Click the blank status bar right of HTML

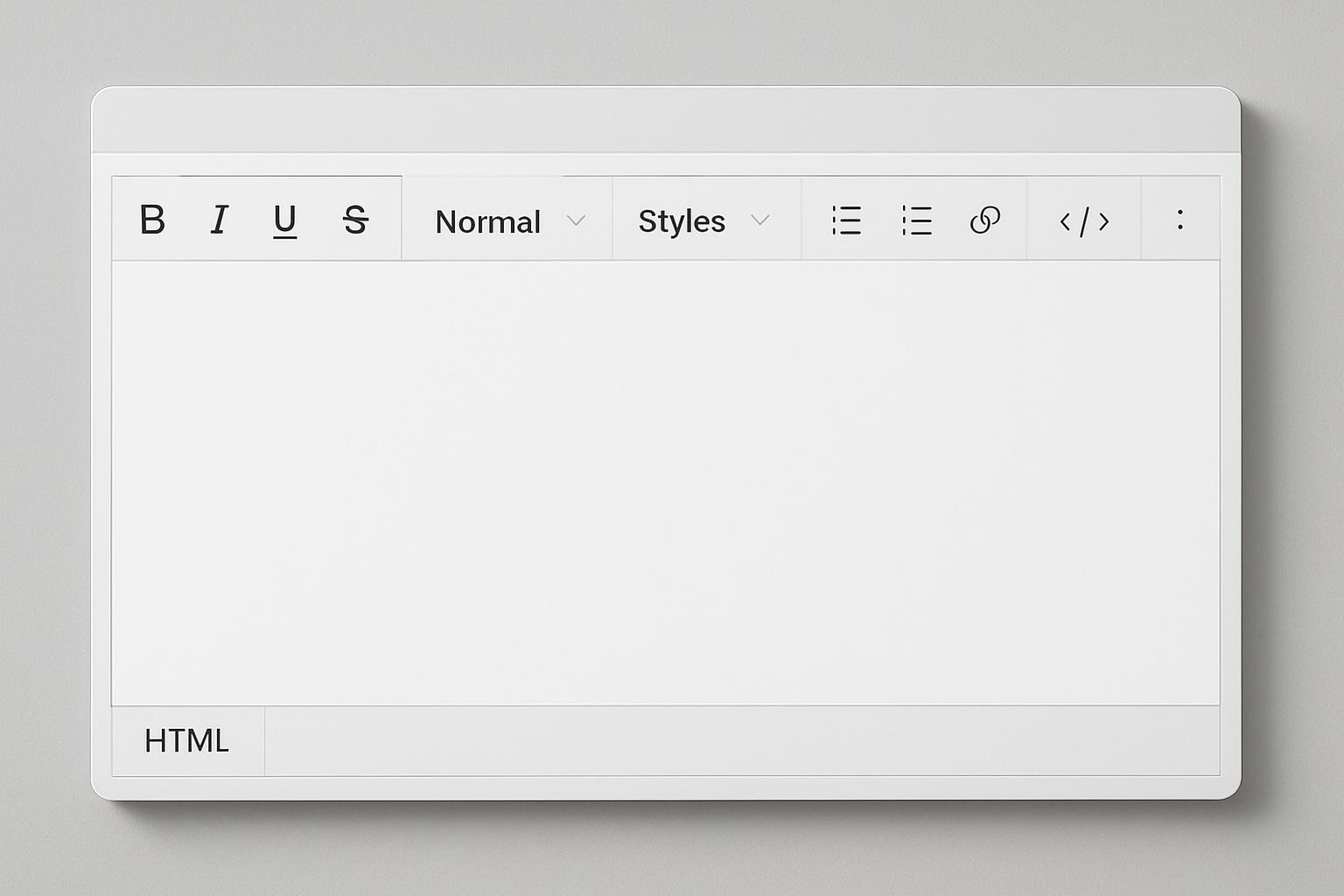[742, 741]
